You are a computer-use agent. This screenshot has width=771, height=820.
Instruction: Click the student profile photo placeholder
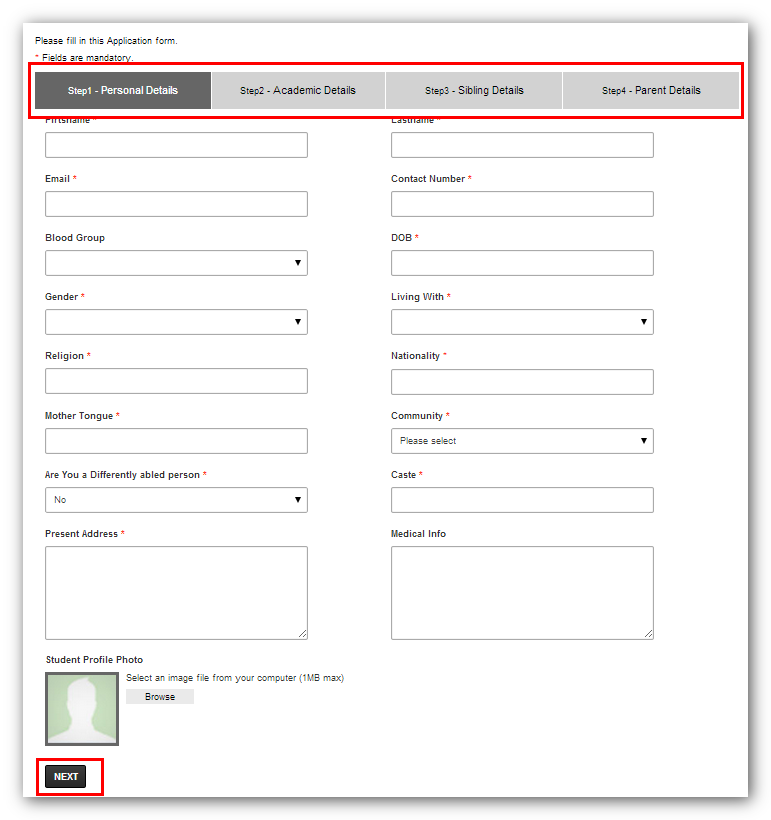click(82, 708)
